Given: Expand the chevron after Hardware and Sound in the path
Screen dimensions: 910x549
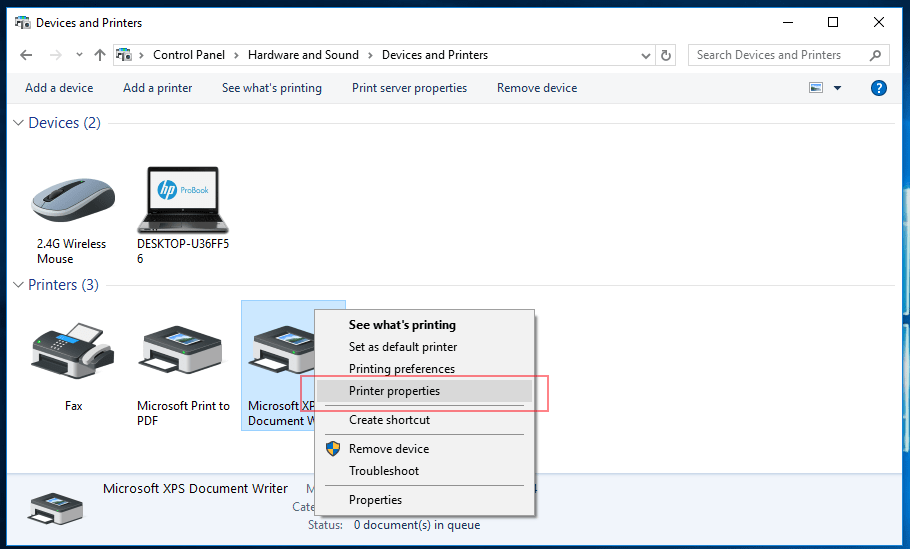Looking at the screenshot, I should pyautogui.click(x=370, y=56).
